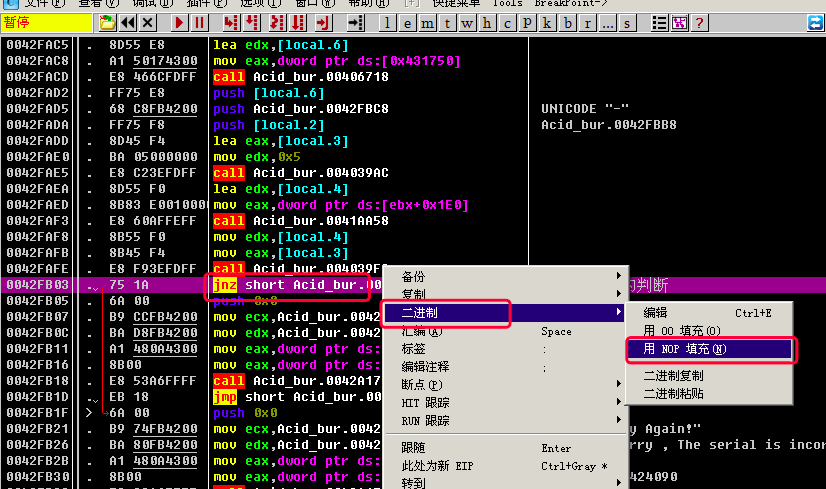Open the Log window with 'l' button
The height and width of the screenshot is (489, 826).
pyautogui.click(x=388, y=23)
